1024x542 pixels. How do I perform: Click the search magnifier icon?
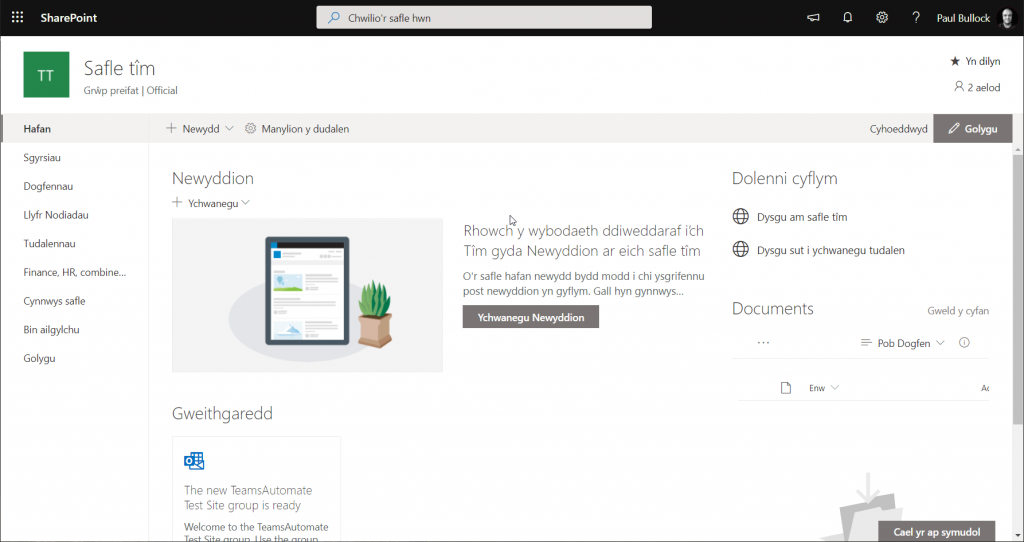334,18
